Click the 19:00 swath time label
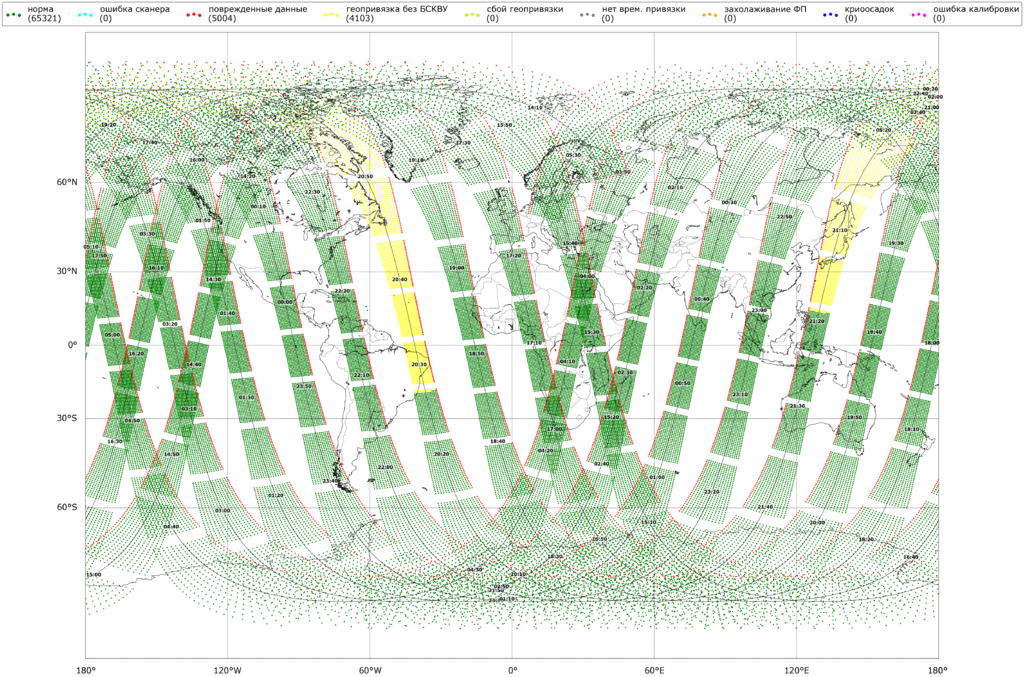Screen dimensions: 1024x677 click(457, 268)
